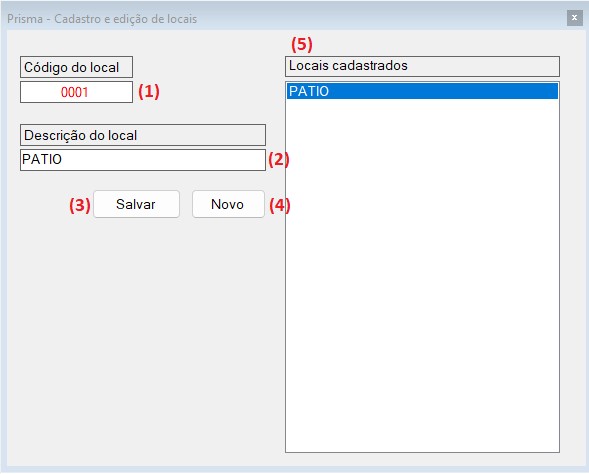The width and height of the screenshot is (589, 474).
Task: Click the red (3) marker beside Salvar
Action: (x=80, y=205)
